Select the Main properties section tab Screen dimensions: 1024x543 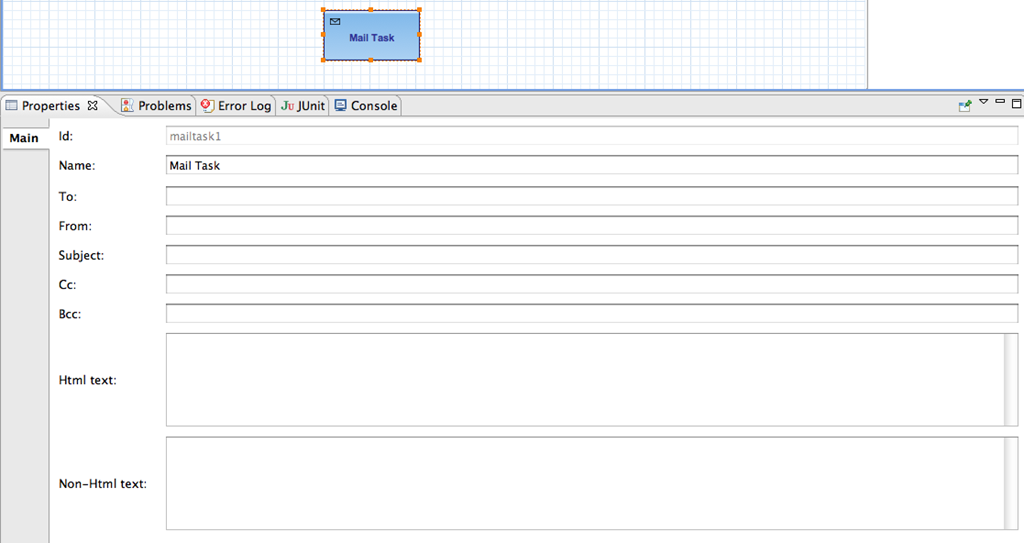tap(24, 138)
